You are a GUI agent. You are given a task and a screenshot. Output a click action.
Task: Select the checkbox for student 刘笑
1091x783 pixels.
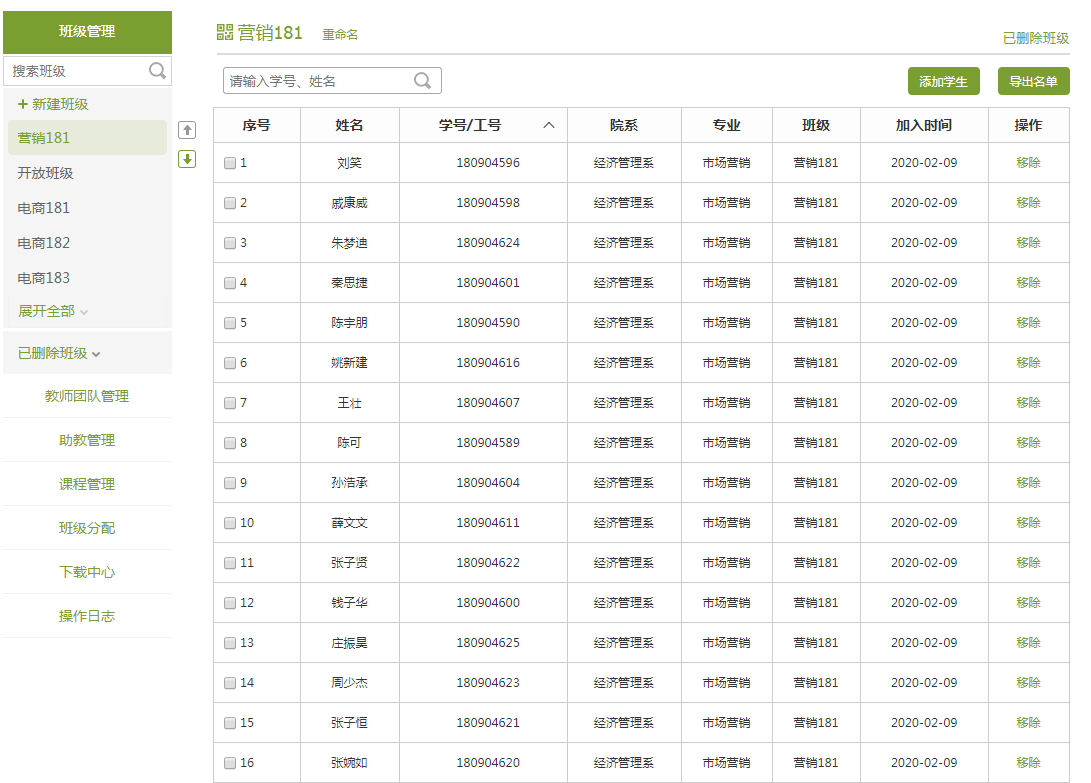230,163
